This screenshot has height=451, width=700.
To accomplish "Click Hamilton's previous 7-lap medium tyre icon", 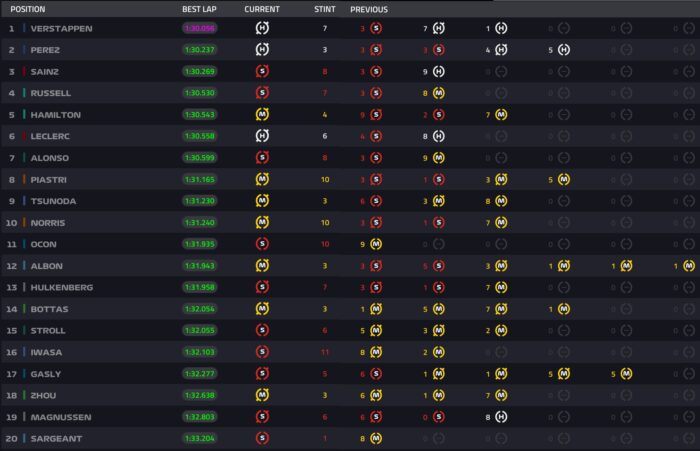I will point(501,115).
